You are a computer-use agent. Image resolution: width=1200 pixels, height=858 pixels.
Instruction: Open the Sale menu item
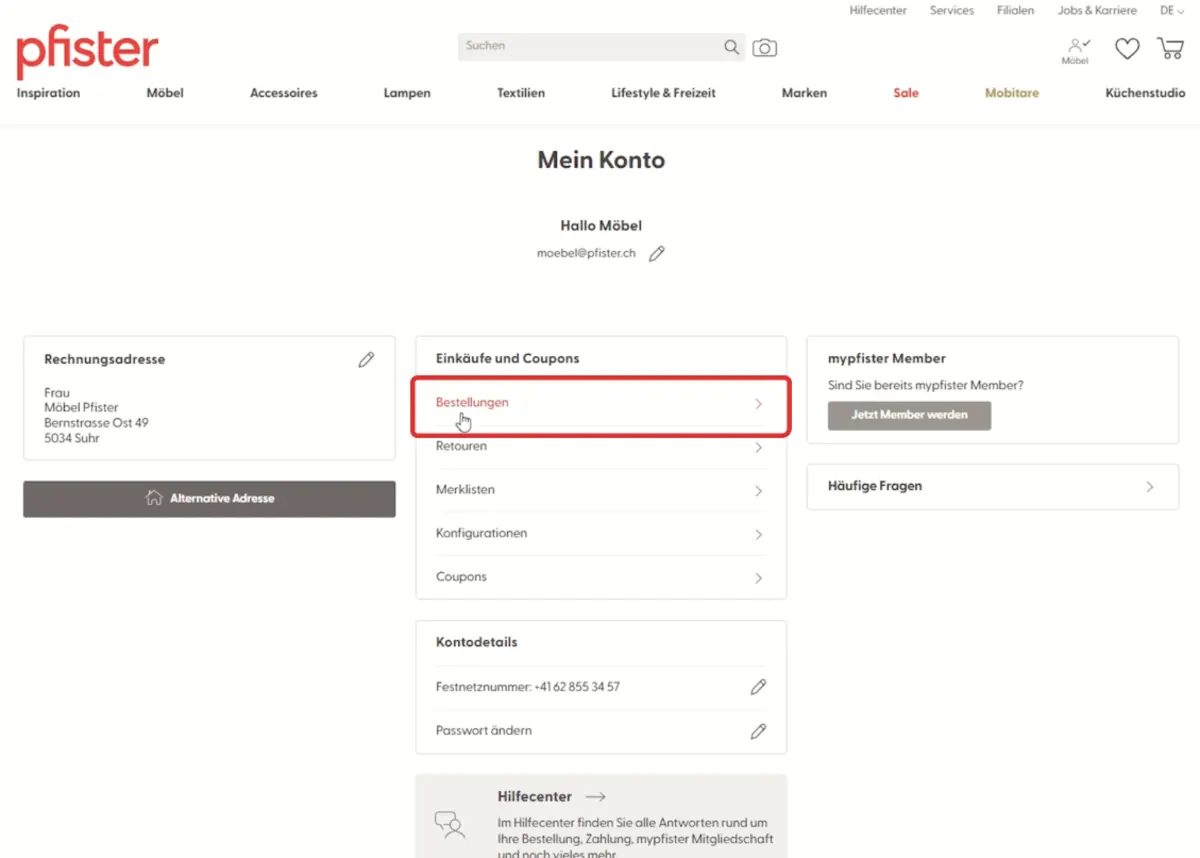905,93
